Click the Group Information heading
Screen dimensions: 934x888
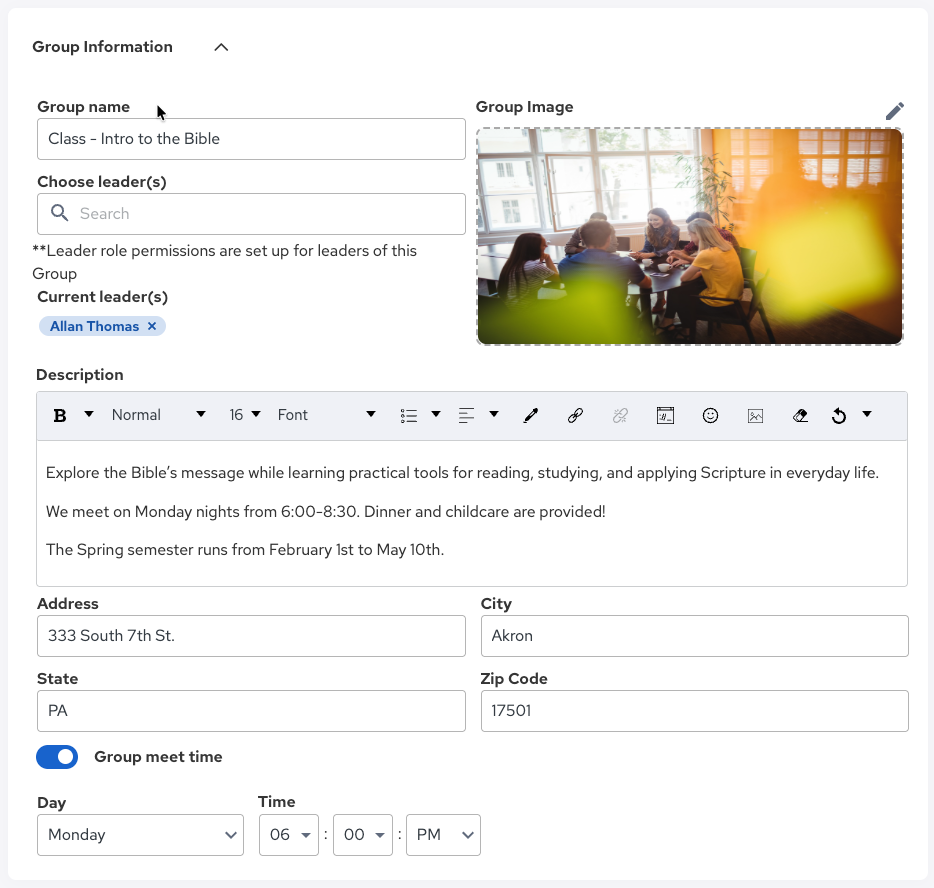tap(102, 47)
